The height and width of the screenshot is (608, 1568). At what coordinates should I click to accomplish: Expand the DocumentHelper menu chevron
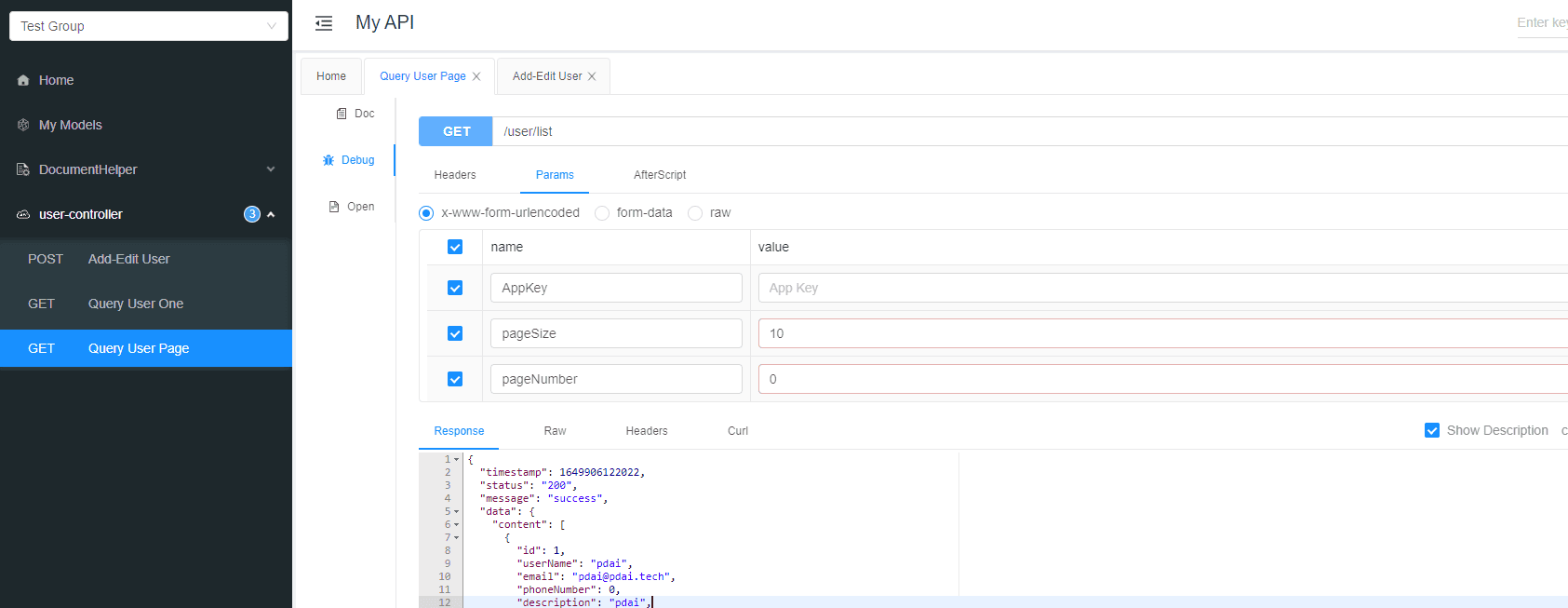pyautogui.click(x=271, y=169)
